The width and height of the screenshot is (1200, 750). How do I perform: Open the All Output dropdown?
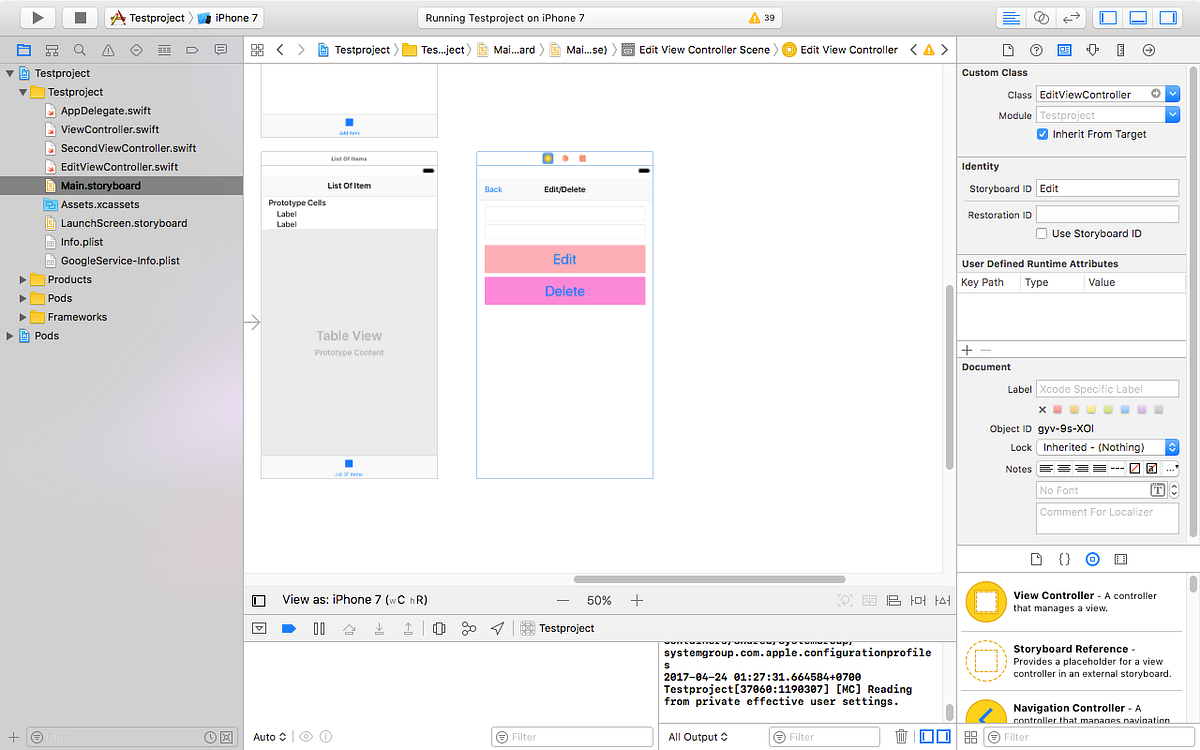(697, 736)
